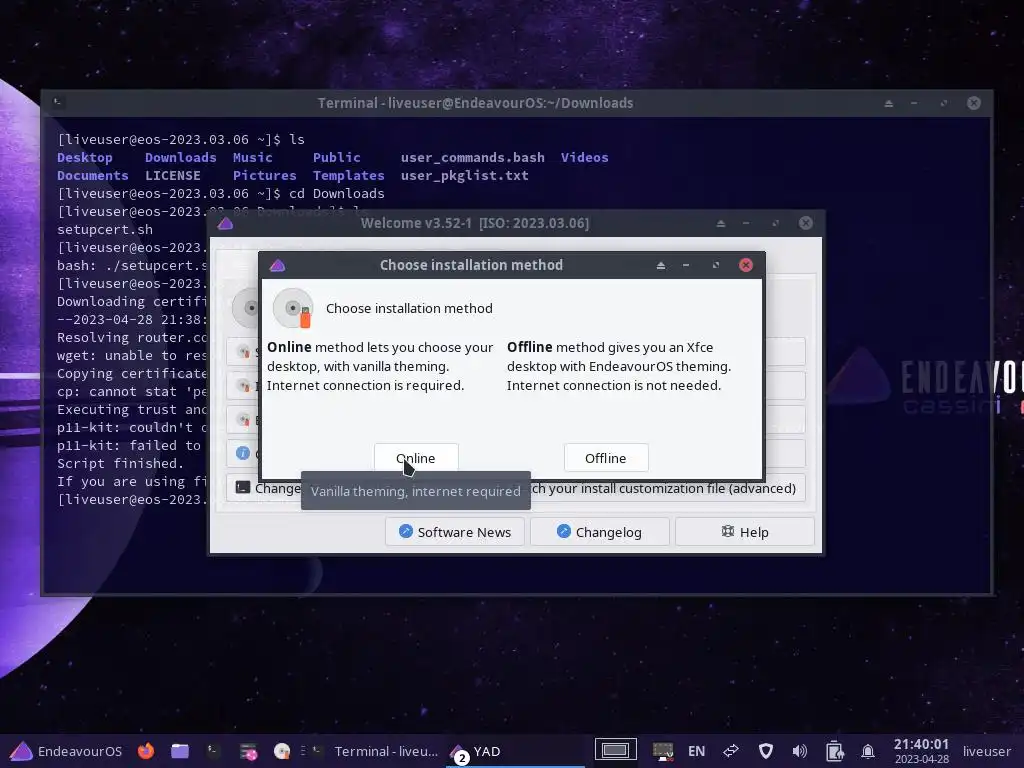Open the liveuser session menu
This screenshot has height=768, width=1024.
(986, 751)
